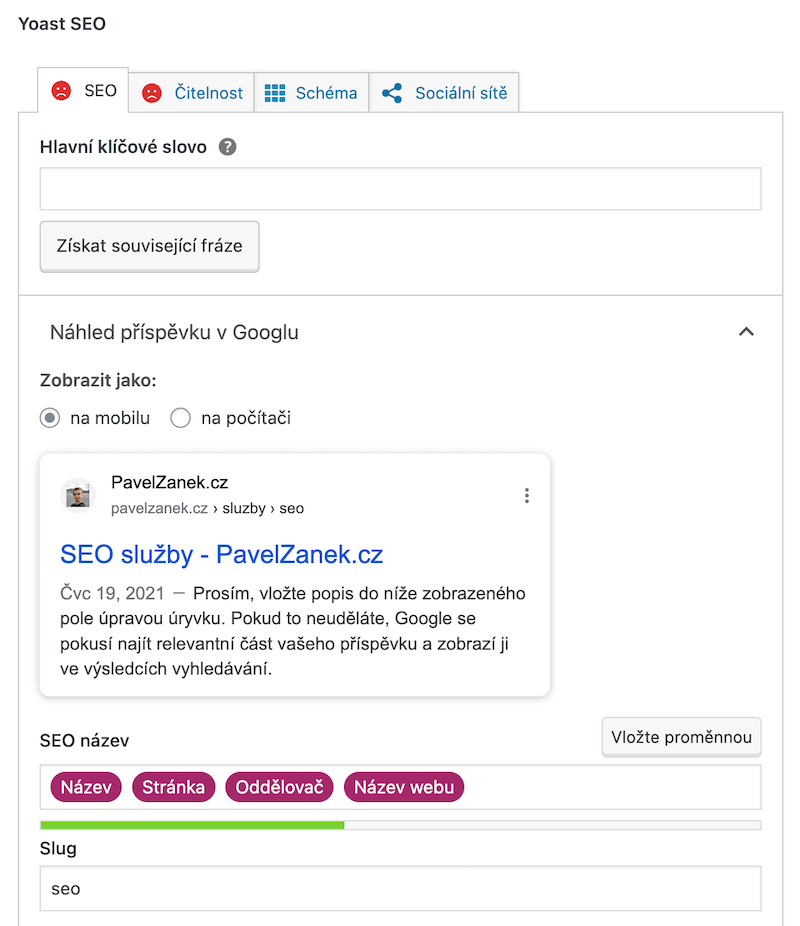This screenshot has height=926, width=800.
Task: Open the Vložte proměnnou variable picker
Action: tap(681, 737)
